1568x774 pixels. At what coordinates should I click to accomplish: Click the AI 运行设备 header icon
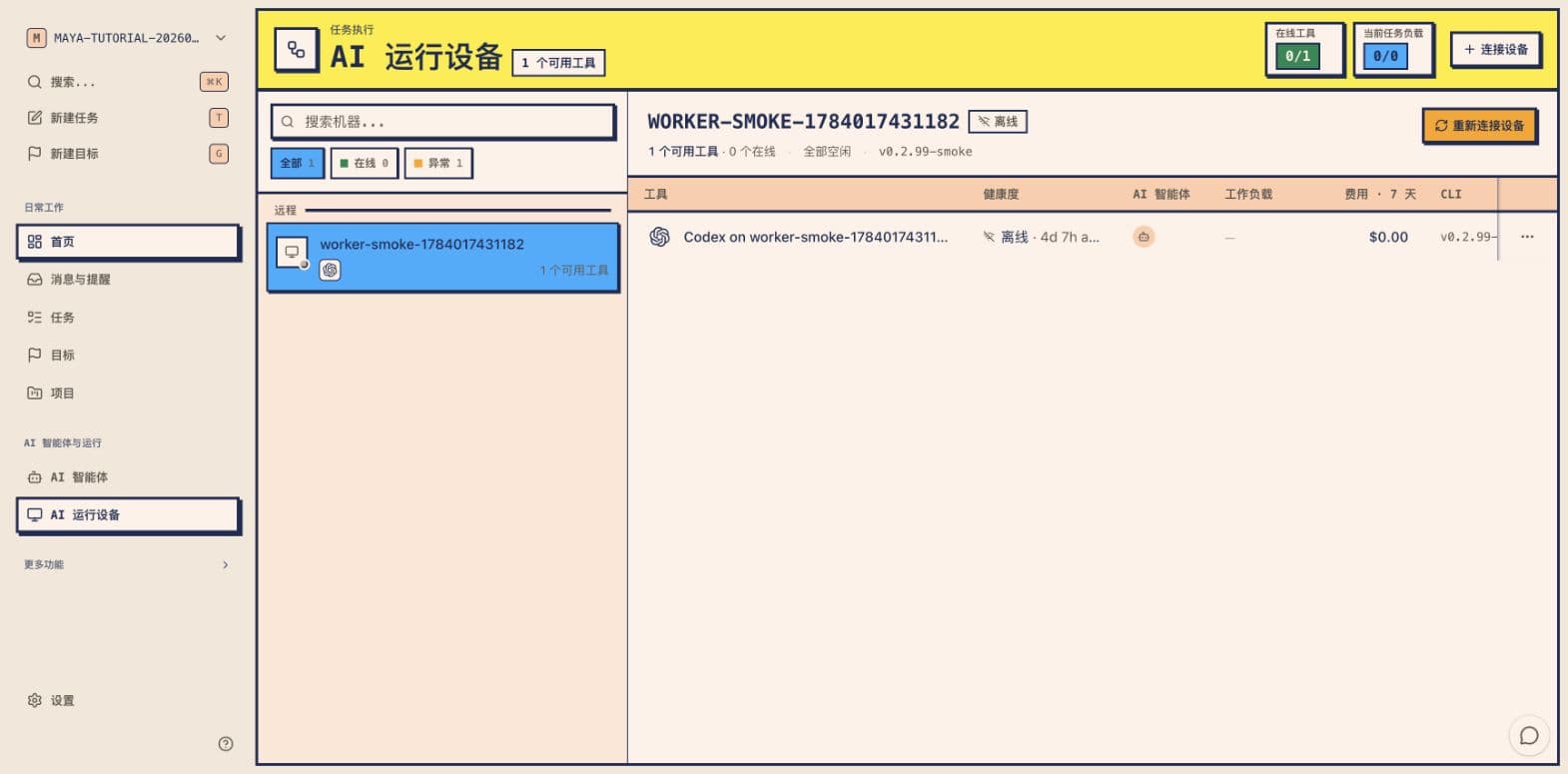pos(297,50)
